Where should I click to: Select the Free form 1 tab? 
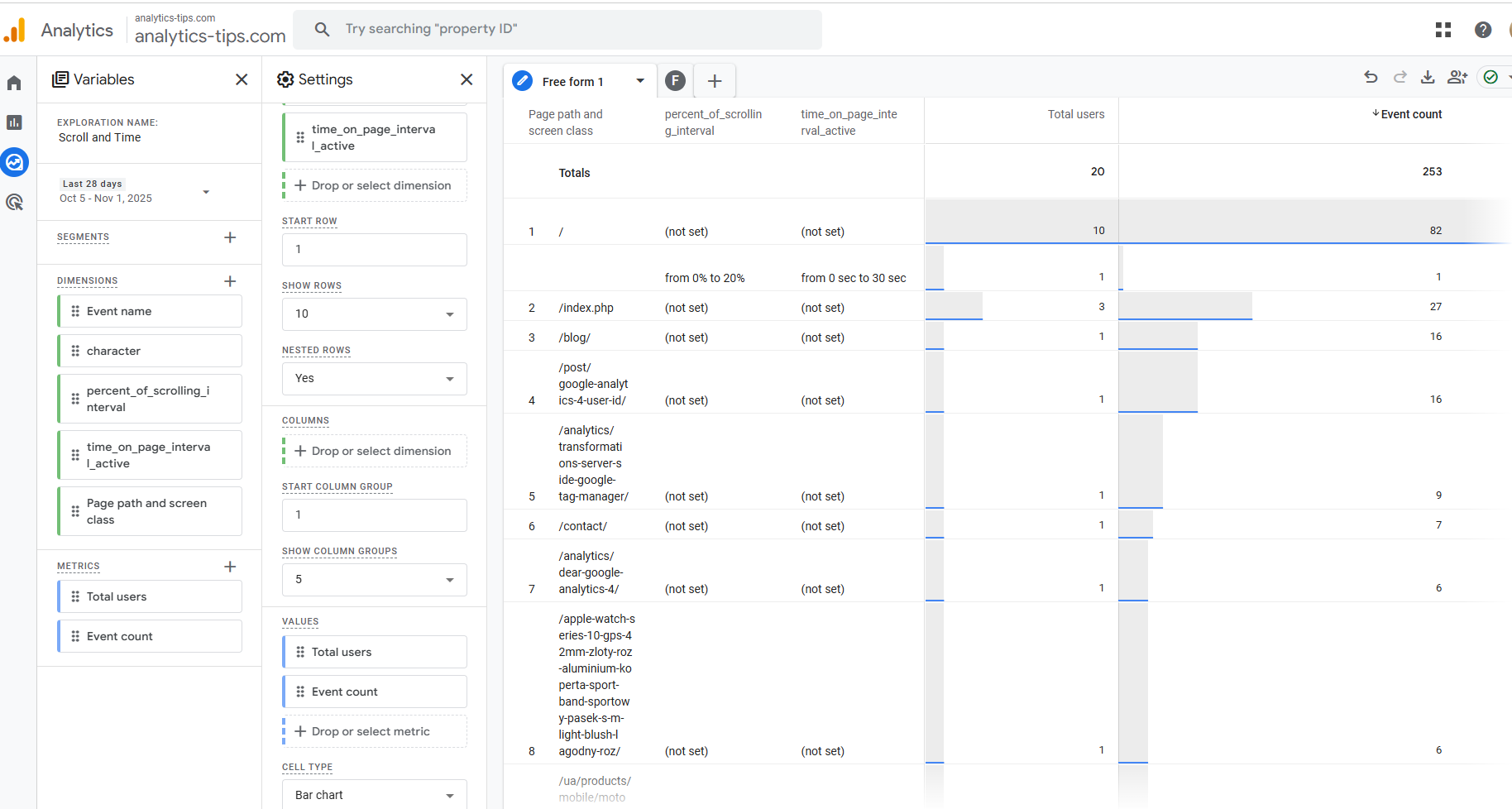pyautogui.click(x=573, y=81)
